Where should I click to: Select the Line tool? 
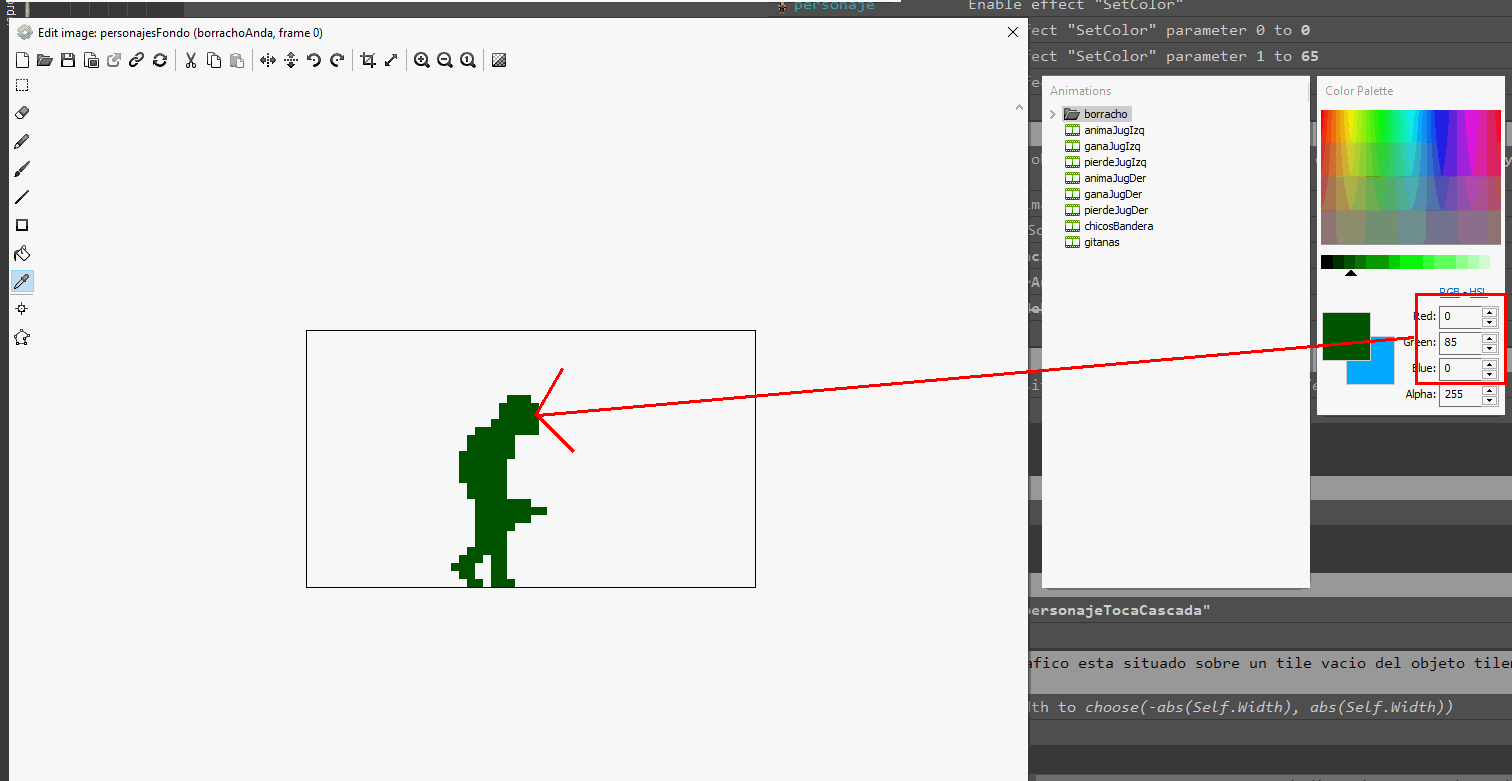(22, 197)
